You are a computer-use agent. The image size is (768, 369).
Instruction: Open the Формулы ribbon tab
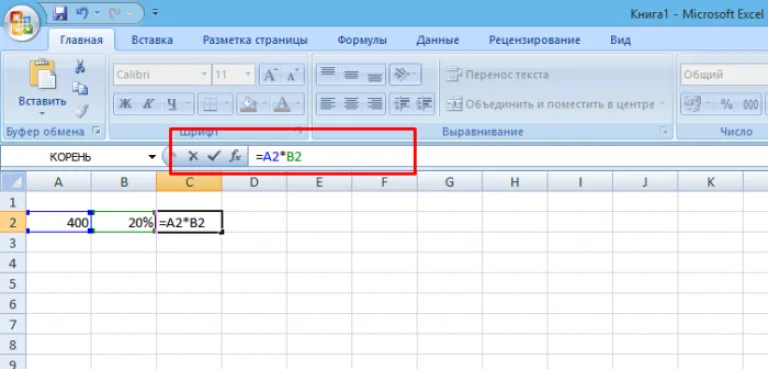362,40
